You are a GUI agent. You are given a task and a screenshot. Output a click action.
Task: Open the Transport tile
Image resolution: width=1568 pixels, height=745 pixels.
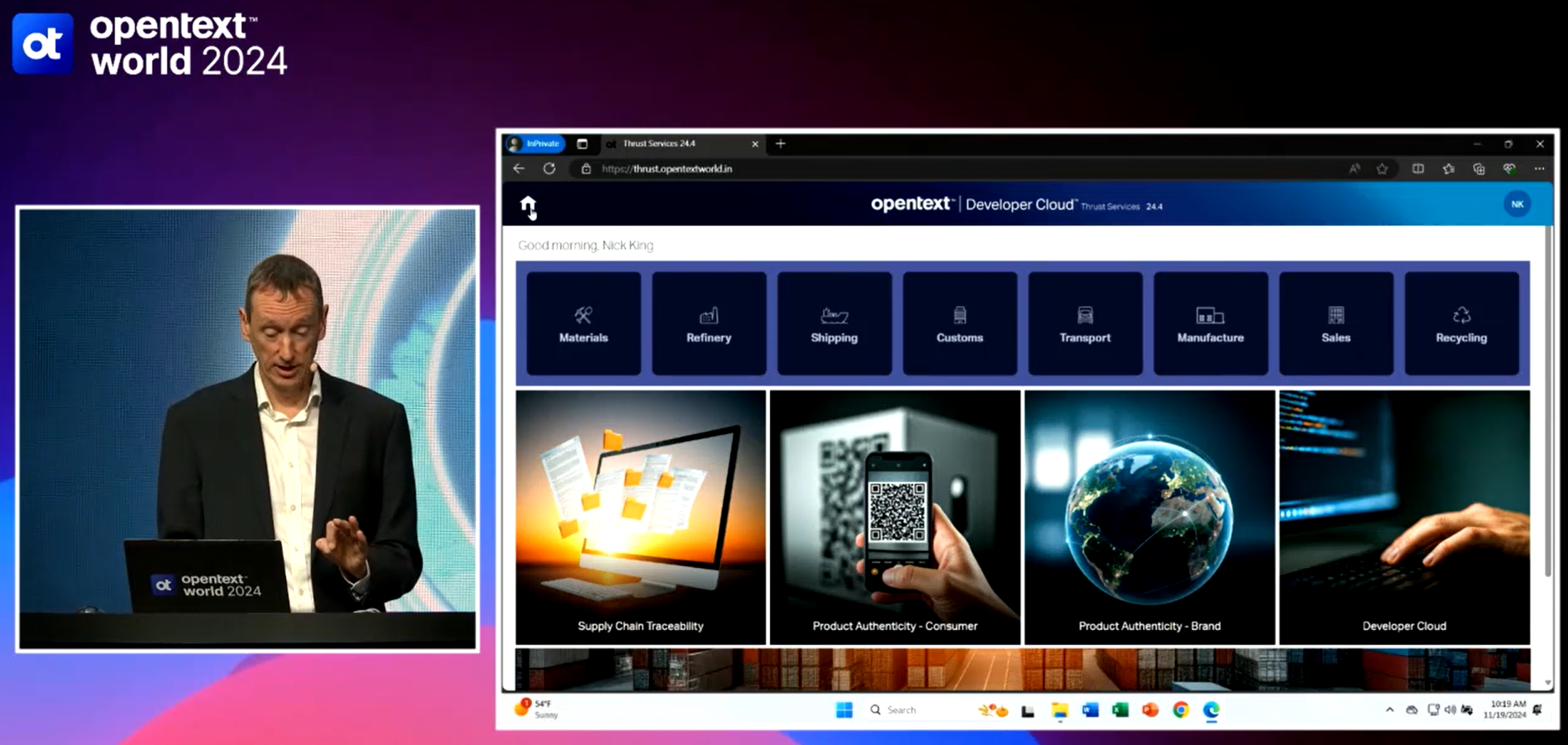coord(1085,323)
